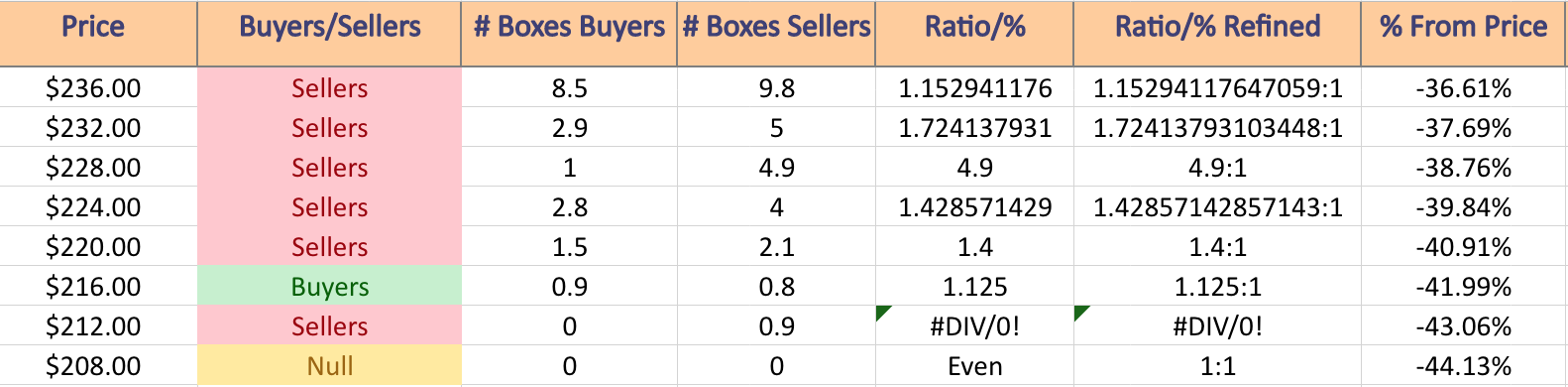
Task: Select the -44.13% cell
Action: [x=1464, y=365]
